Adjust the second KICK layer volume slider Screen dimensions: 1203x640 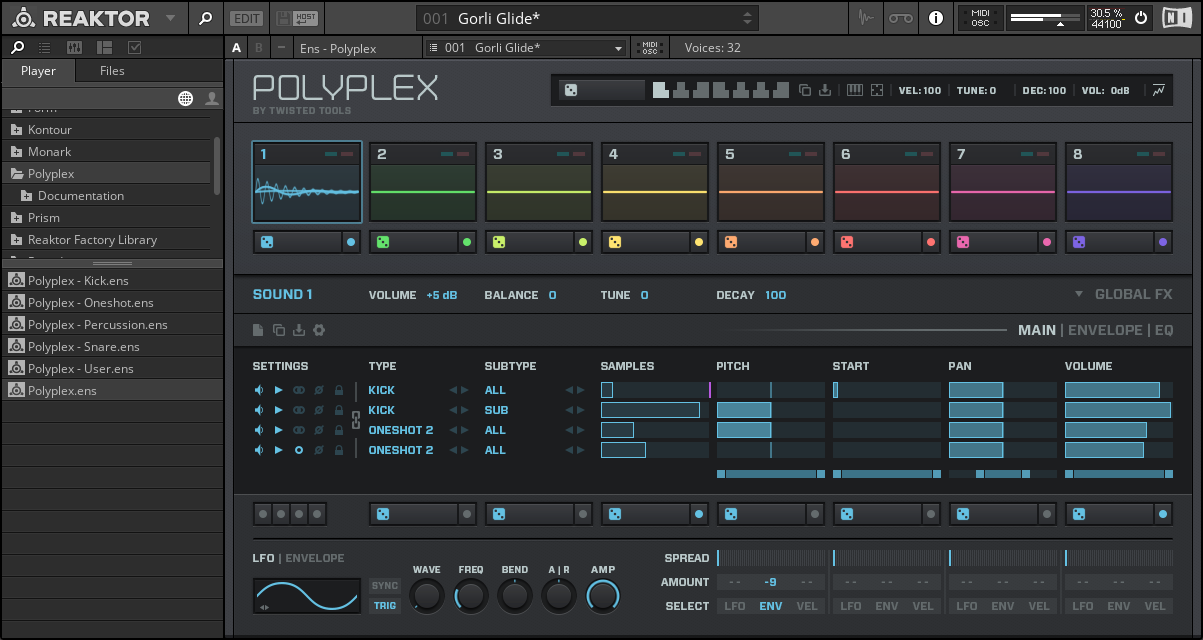[x=1117, y=410]
